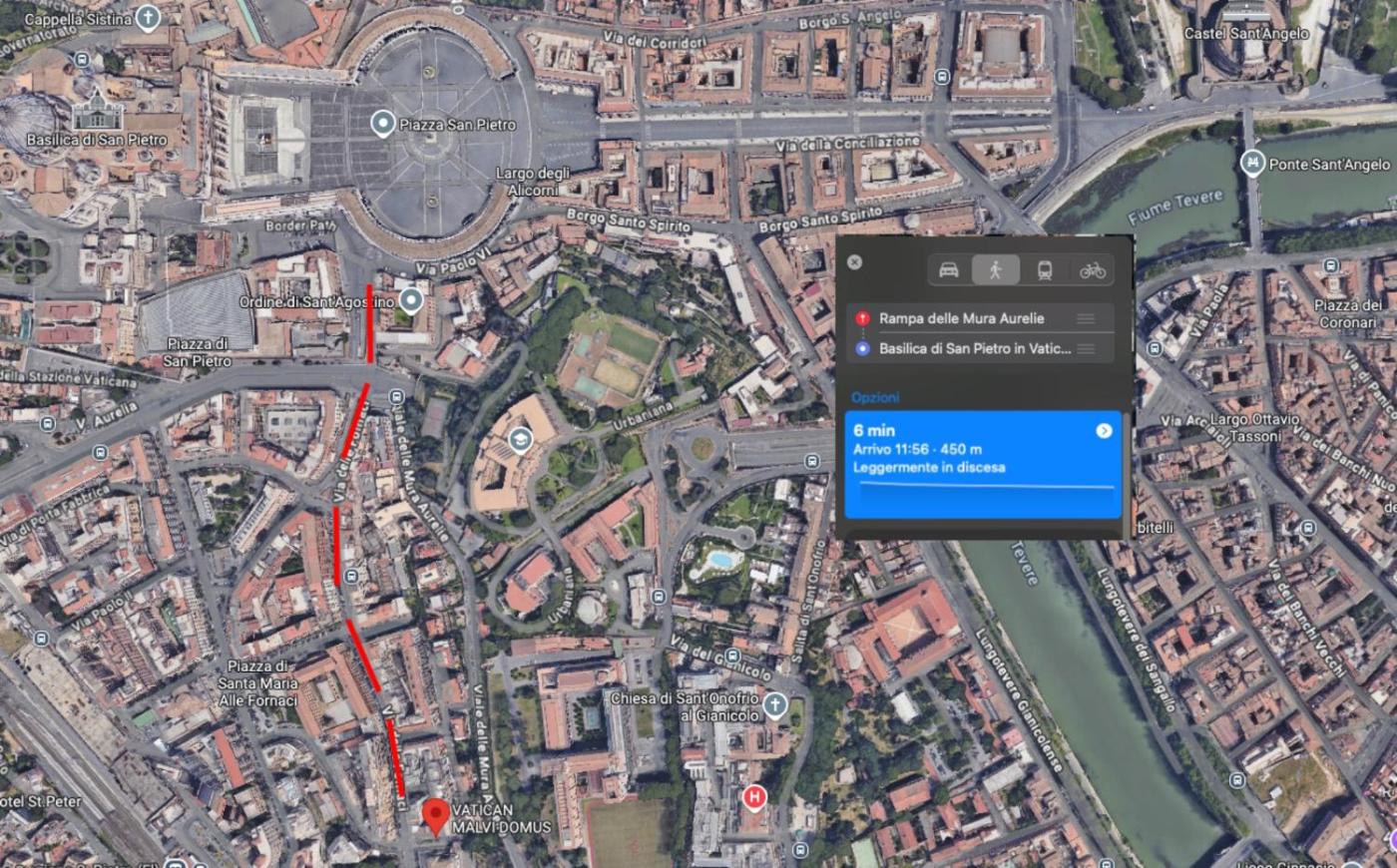The height and width of the screenshot is (868, 1397).
Task: Click the red Vatican Malvi Domus marker
Action: point(435,816)
